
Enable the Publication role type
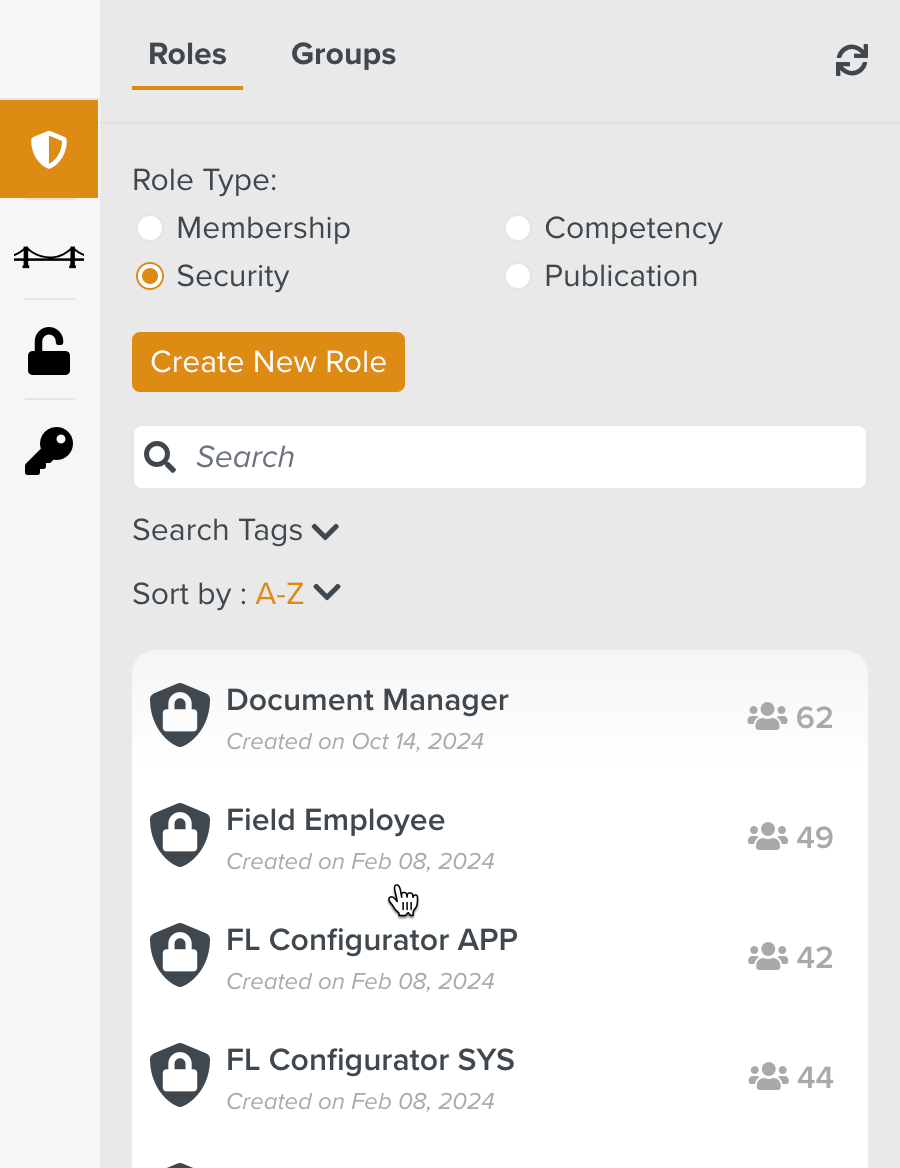pyautogui.click(x=517, y=276)
